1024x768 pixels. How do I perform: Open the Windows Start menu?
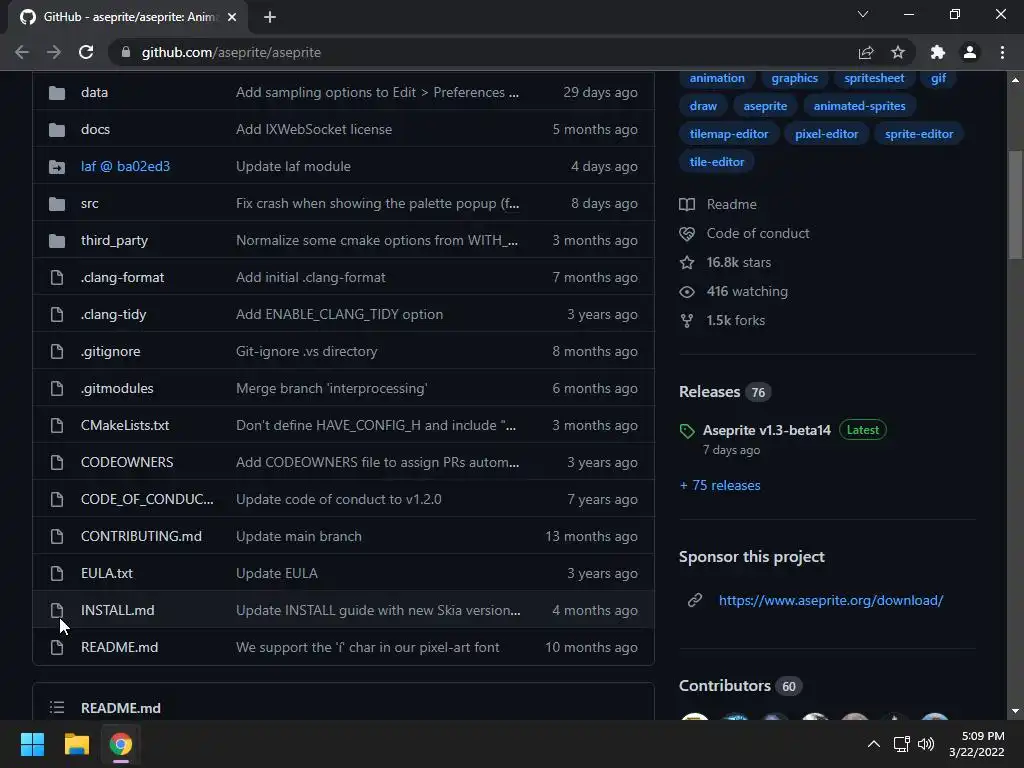(32, 744)
